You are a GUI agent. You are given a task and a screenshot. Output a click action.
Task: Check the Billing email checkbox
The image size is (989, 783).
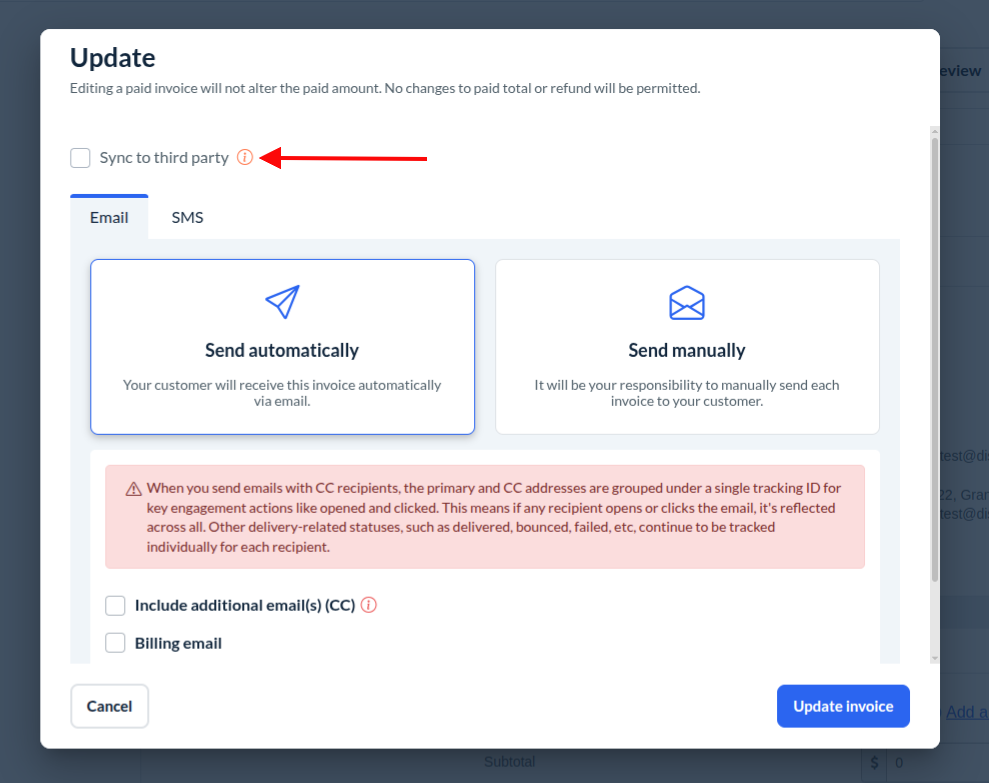116,643
